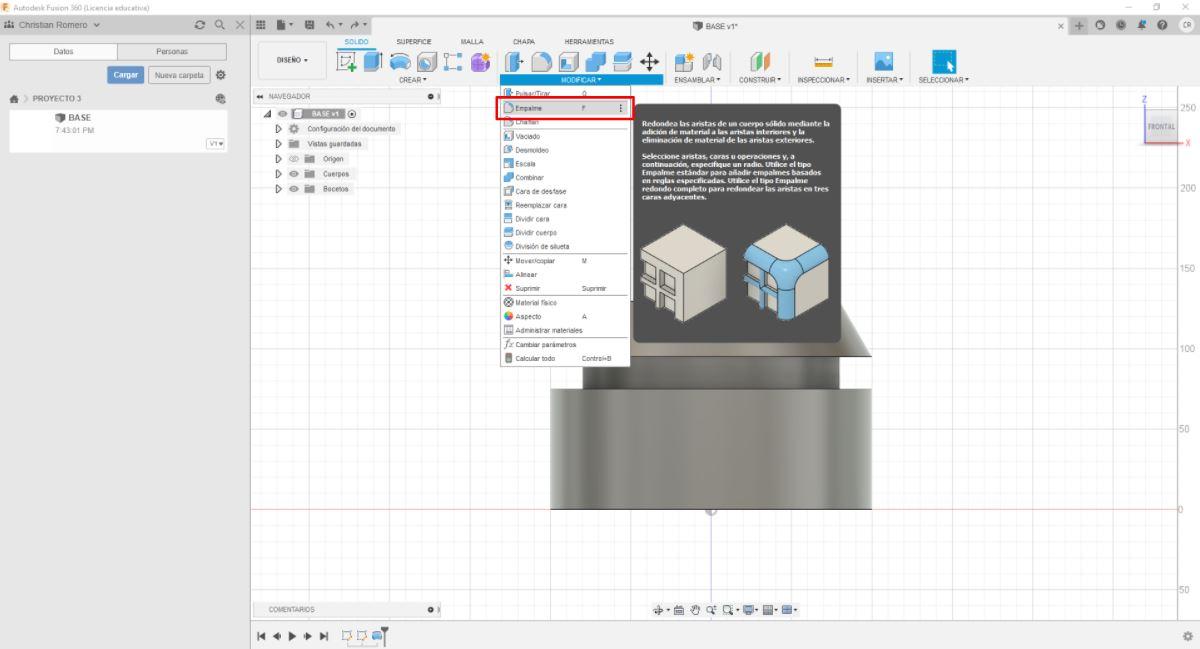Screen dimensions: 1200x649
Task: Expand the Bocetos tree node
Action: click(279, 189)
